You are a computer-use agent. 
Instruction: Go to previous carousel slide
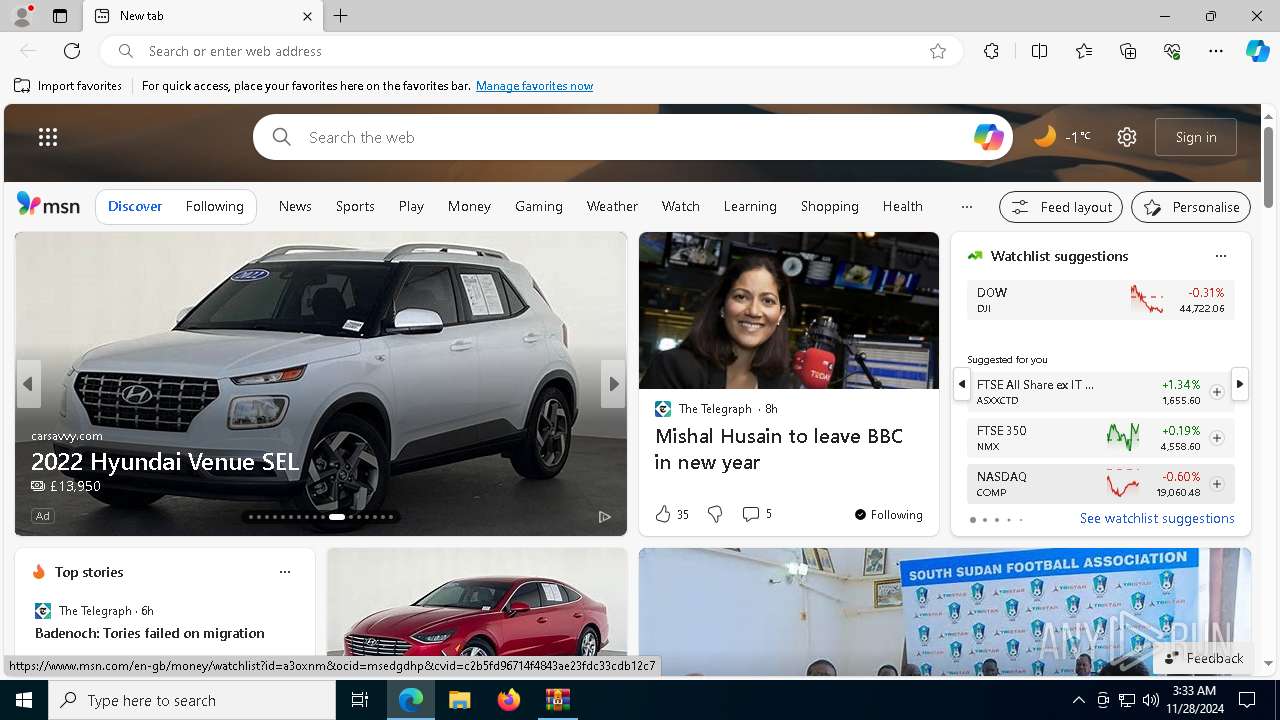click(x=28, y=384)
